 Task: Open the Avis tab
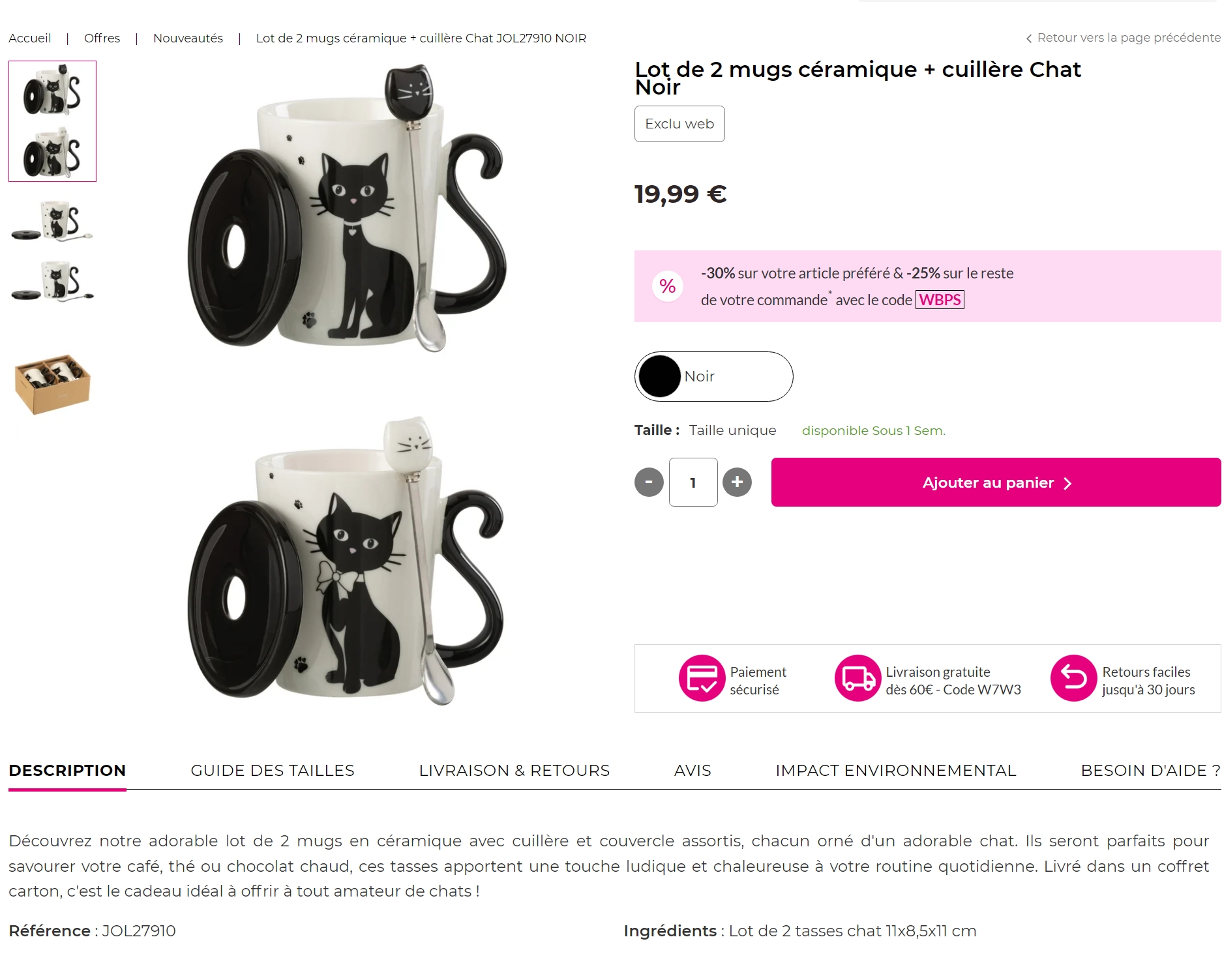point(693,771)
